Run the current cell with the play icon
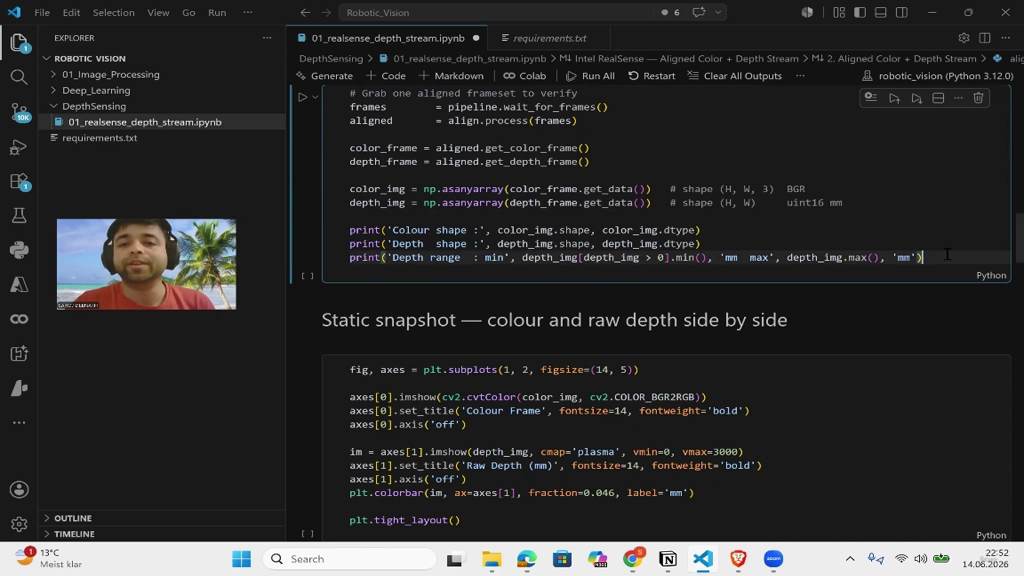Screen dimensions: 1024x576 click(x=302, y=97)
